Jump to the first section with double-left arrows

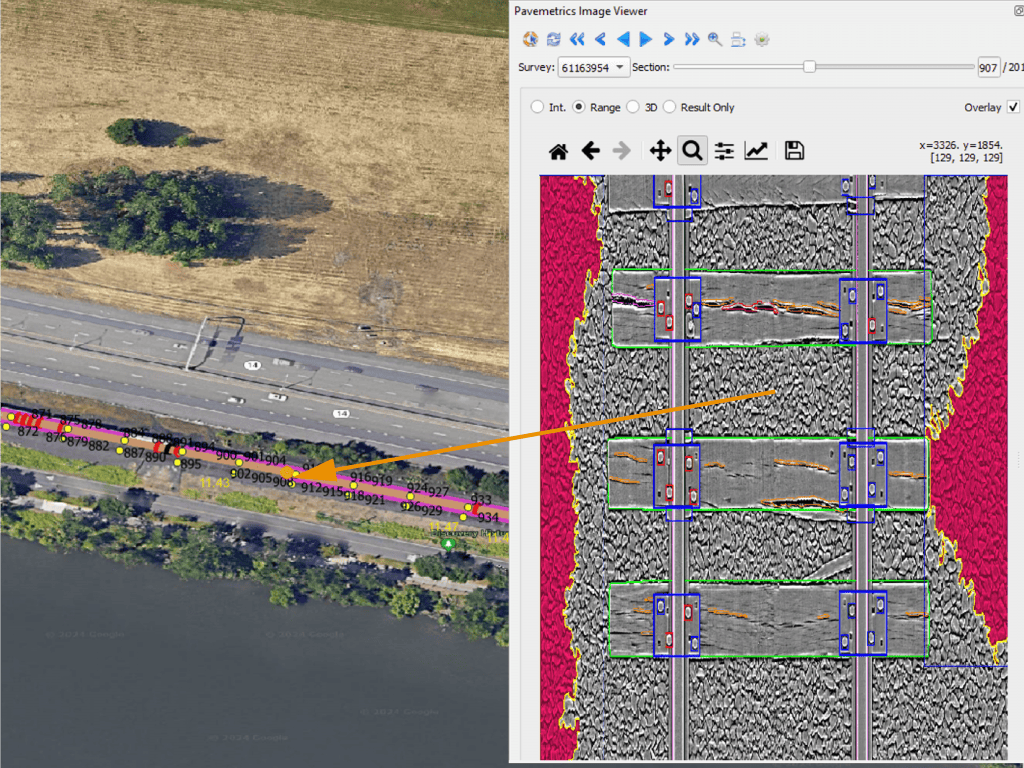click(576, 39)
